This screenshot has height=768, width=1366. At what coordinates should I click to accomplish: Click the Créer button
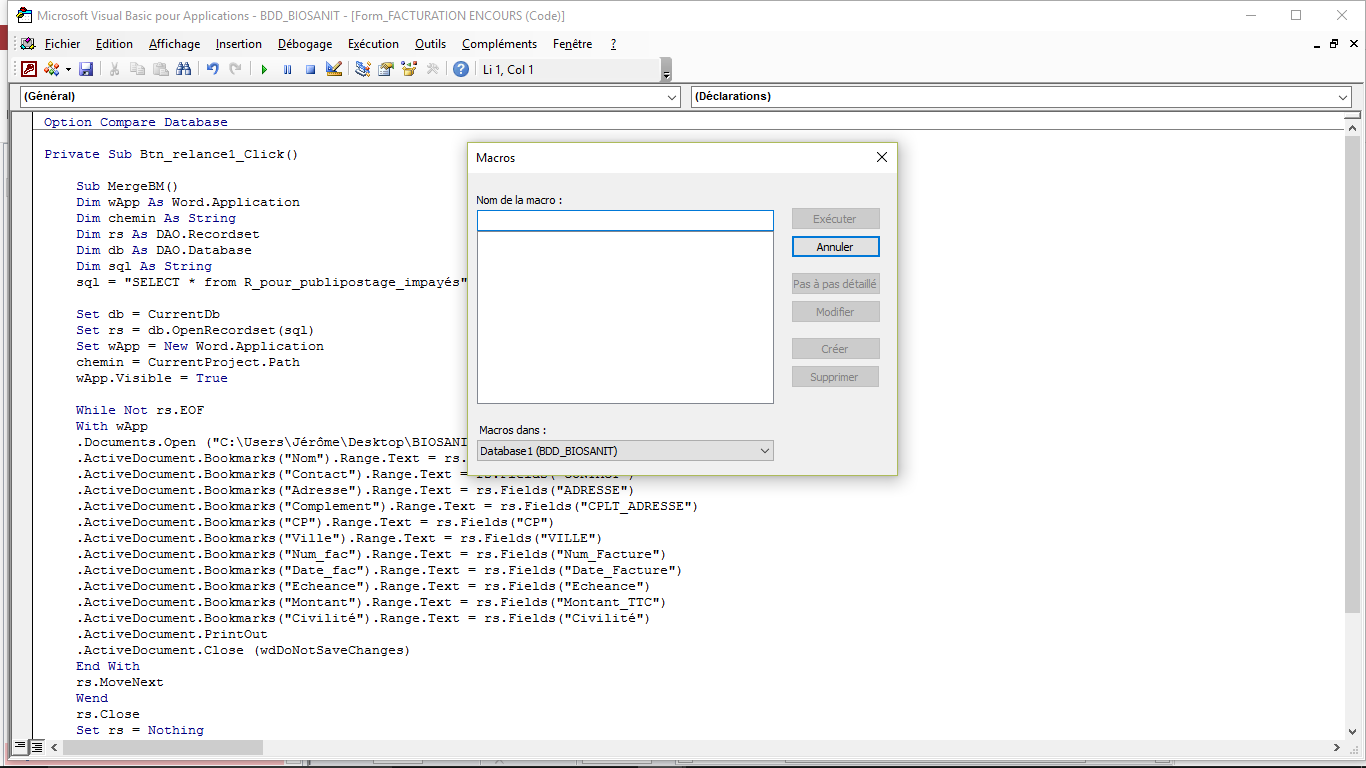(835, 349)
